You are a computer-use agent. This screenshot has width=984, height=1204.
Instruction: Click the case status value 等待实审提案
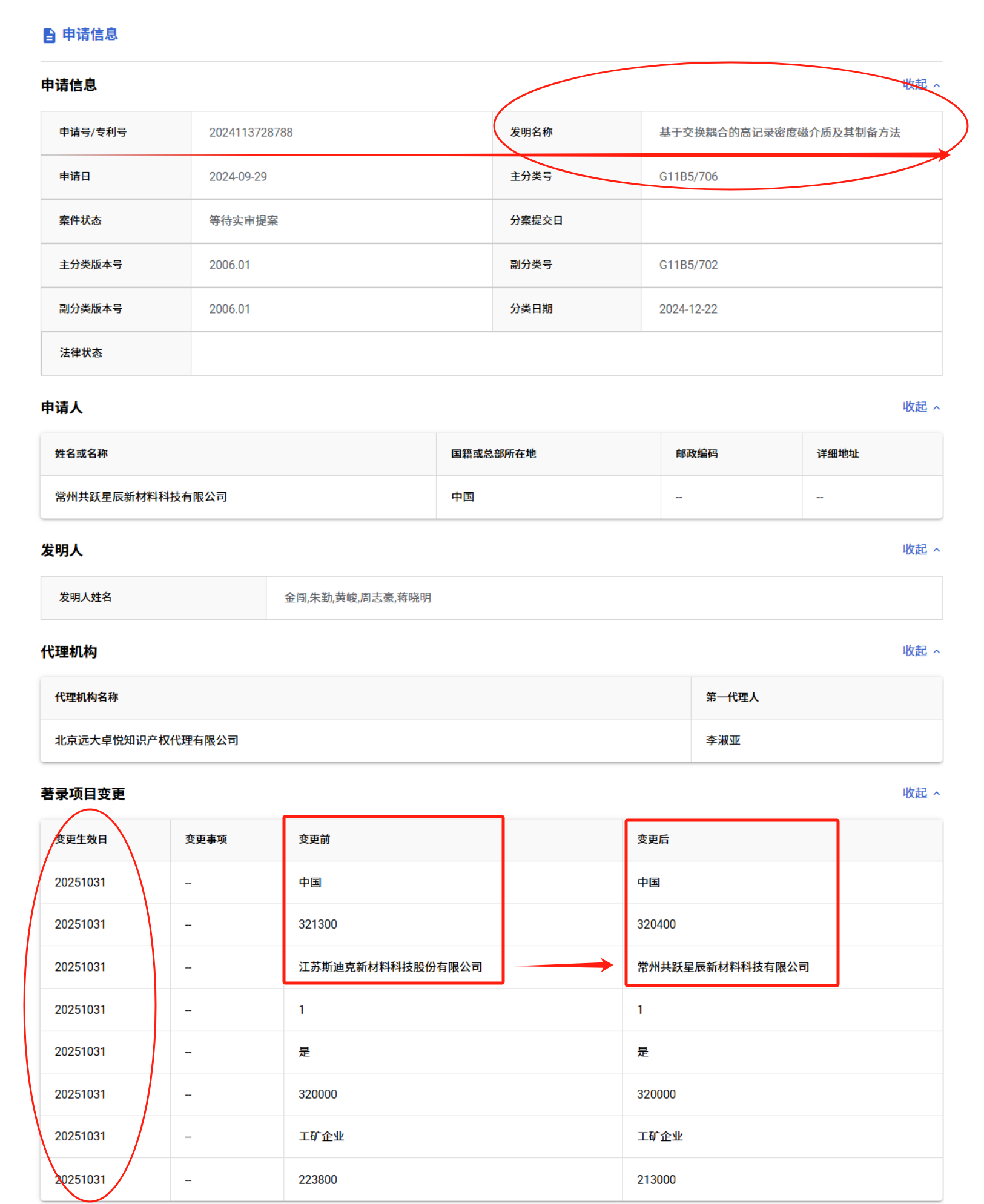[x=243, y=221]
